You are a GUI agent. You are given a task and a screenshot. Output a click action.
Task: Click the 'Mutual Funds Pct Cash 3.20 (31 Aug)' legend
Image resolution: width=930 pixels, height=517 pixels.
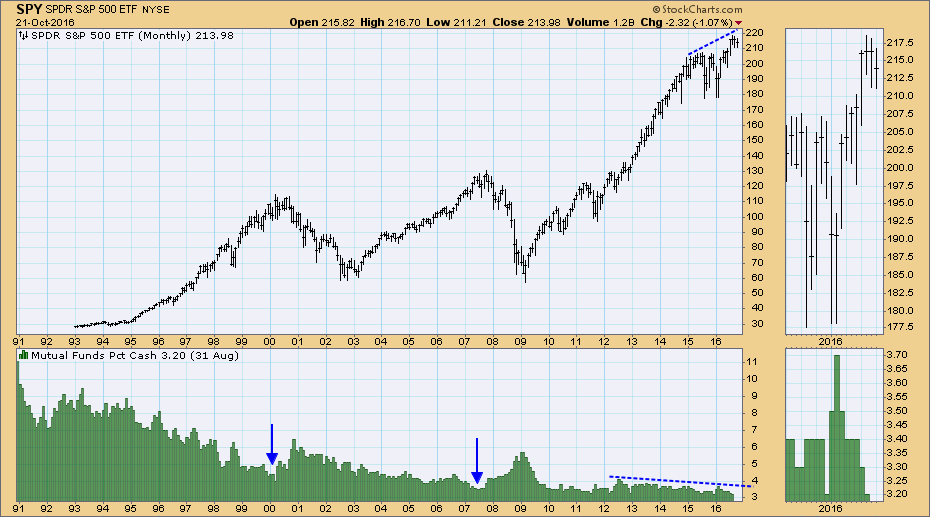135,356
